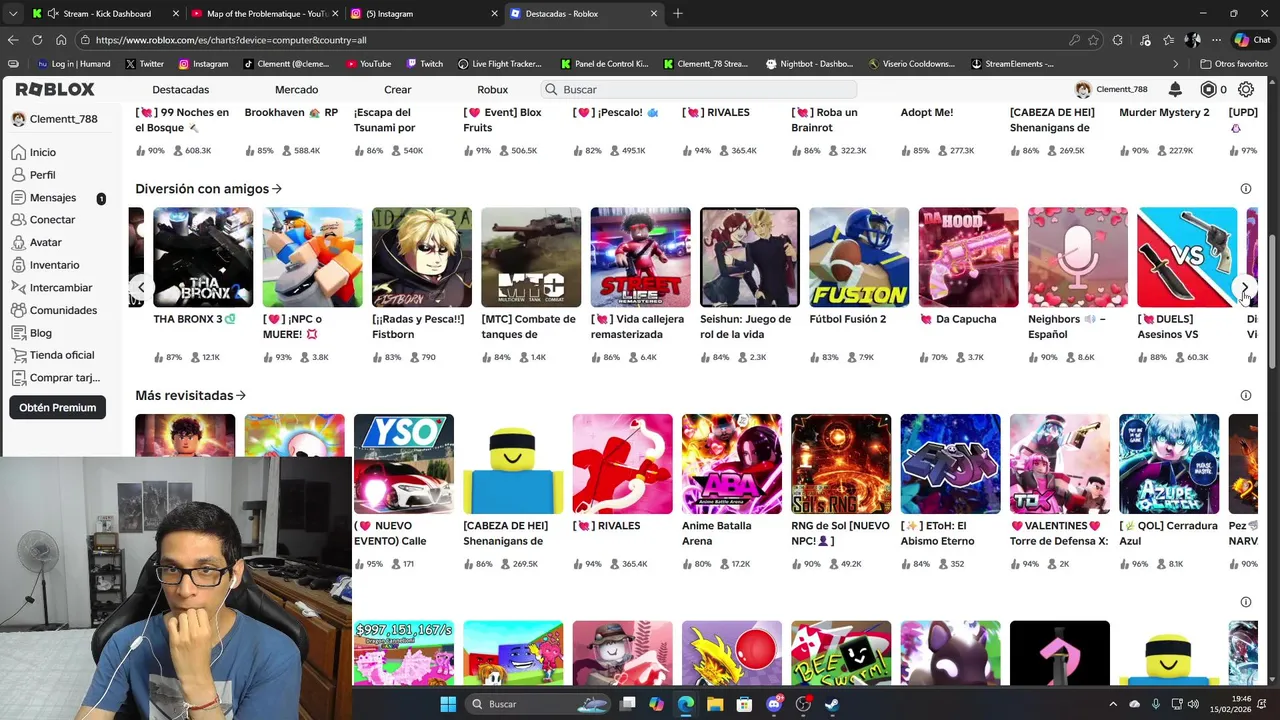Switch to the Stream - Kick Dashboard tab
This screenshot has width=1280, height=720.
pos(105,14)
